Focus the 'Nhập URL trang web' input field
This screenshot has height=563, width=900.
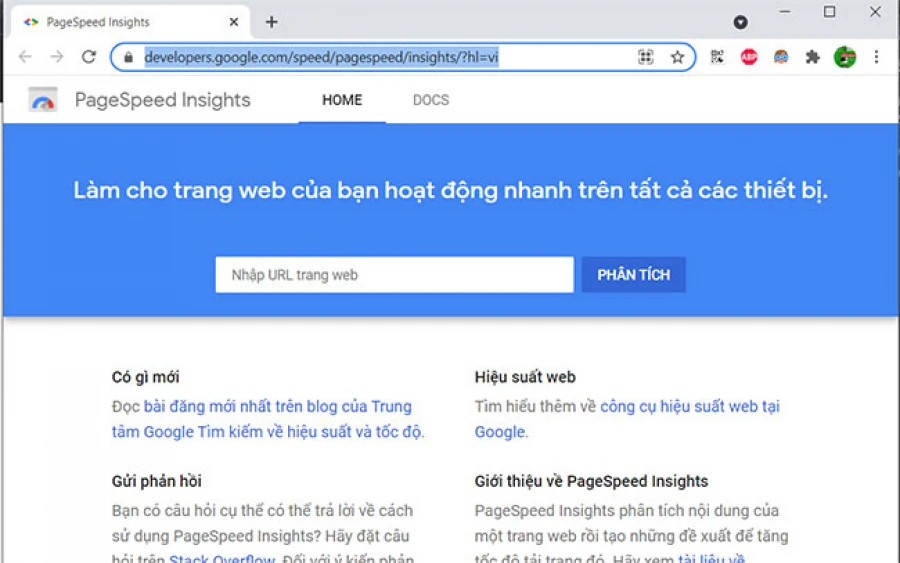pyautogui.click(x=394, y=275)
